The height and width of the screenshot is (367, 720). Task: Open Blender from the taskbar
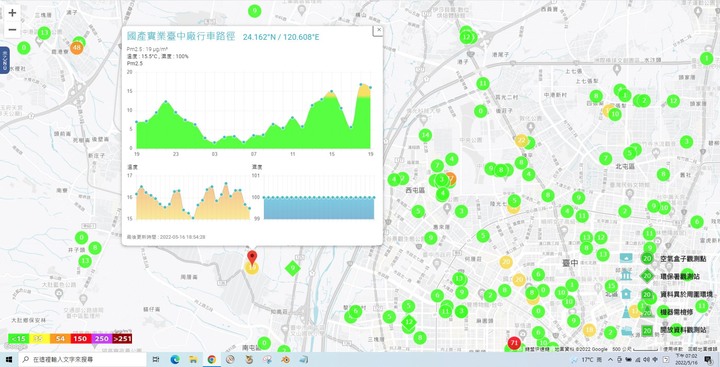click(286, 359)
